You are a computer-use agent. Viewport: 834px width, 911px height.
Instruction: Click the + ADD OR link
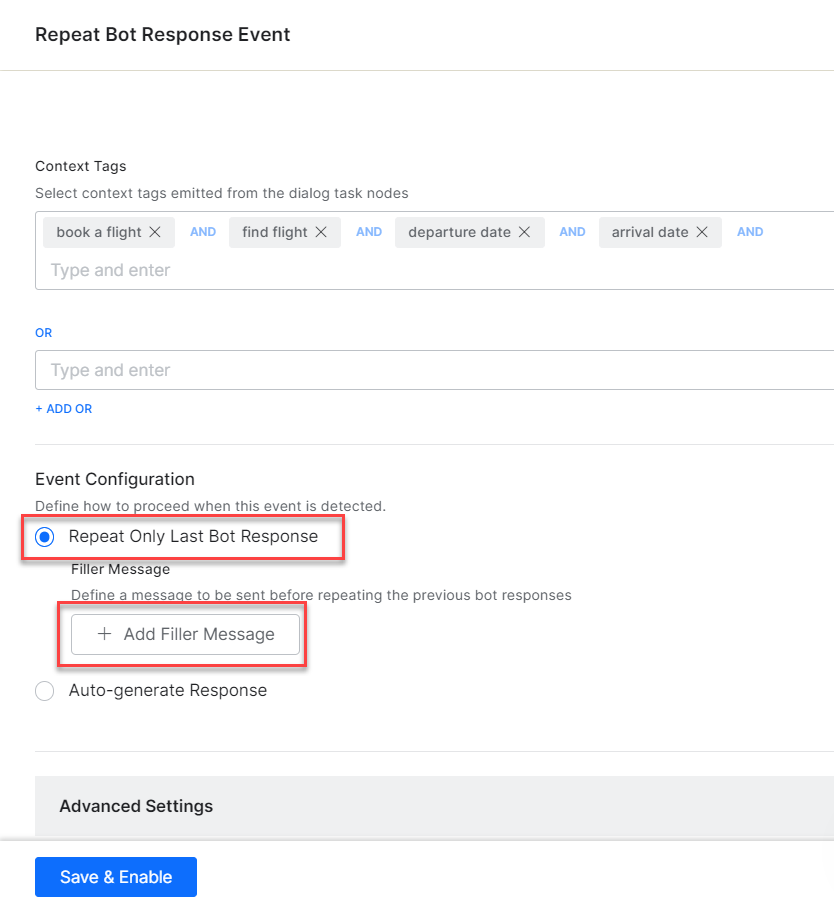(64, 409)
